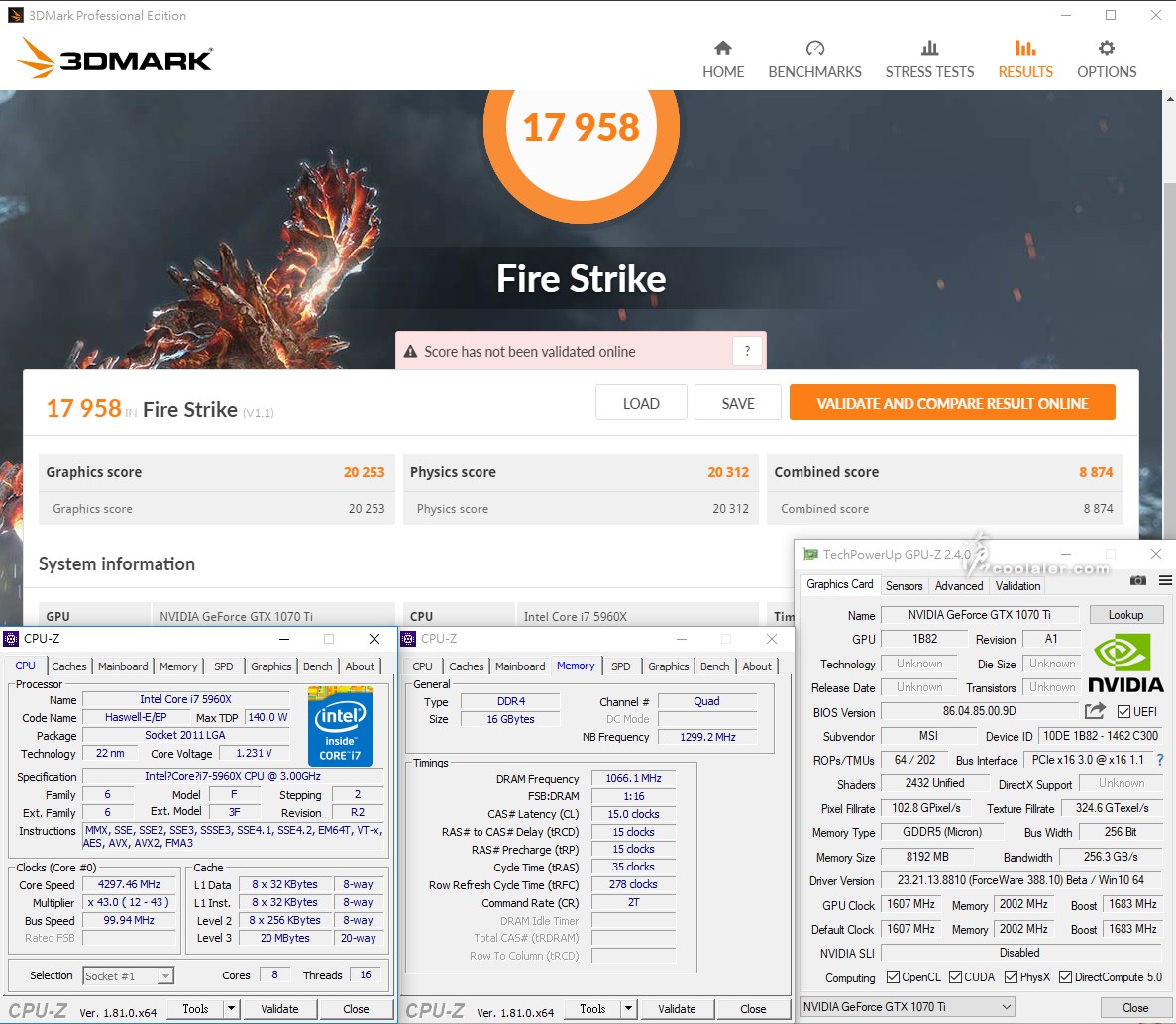
Task: Click the System information heading
Action: 117,563
